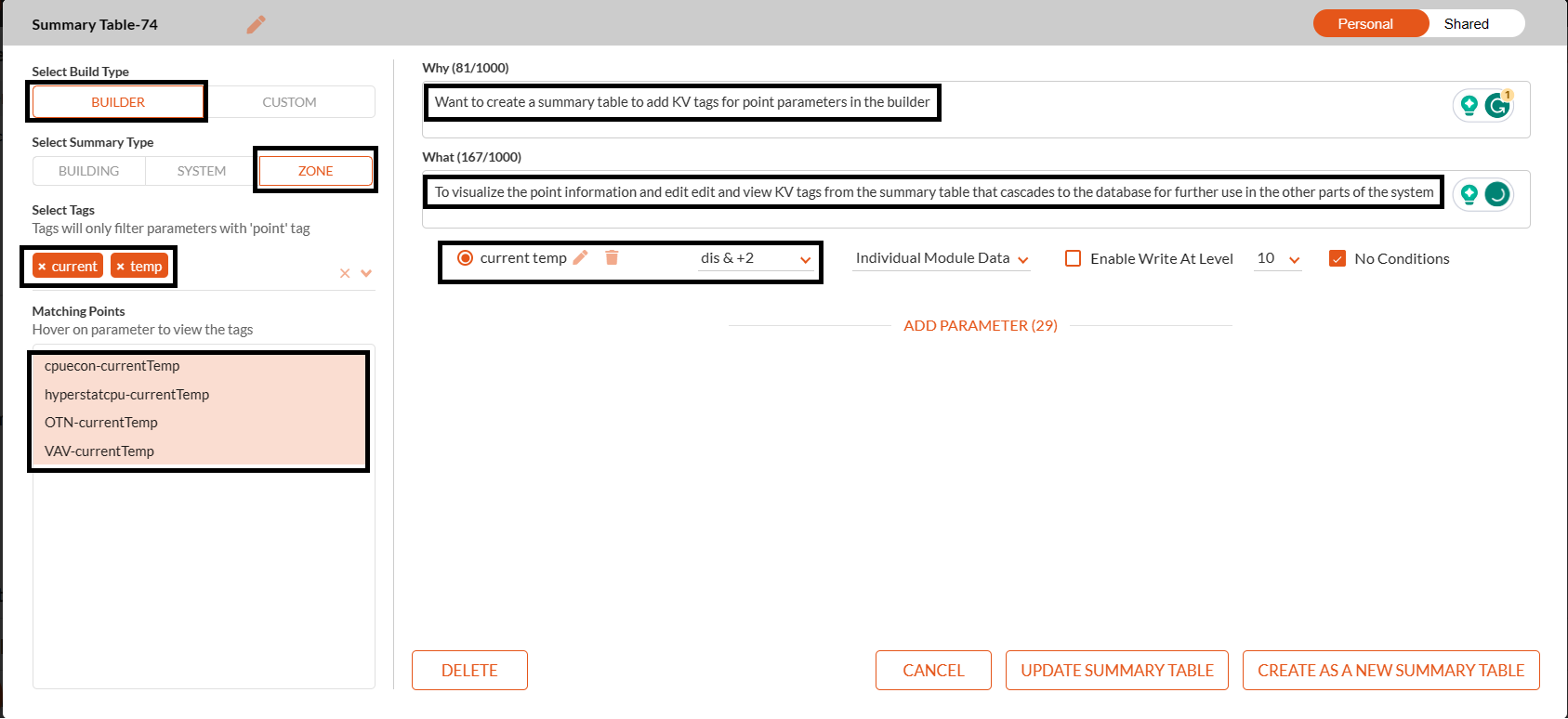
Task: Click the Grammarly loading icon in What field
Action: (x=1497, y=194)
